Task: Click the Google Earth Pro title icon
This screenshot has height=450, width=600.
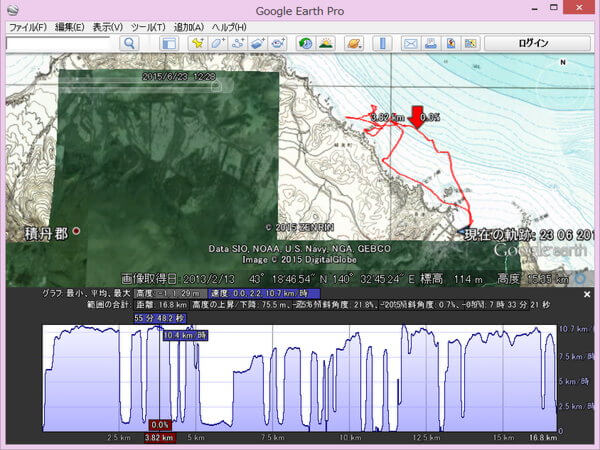Action: 13,10
